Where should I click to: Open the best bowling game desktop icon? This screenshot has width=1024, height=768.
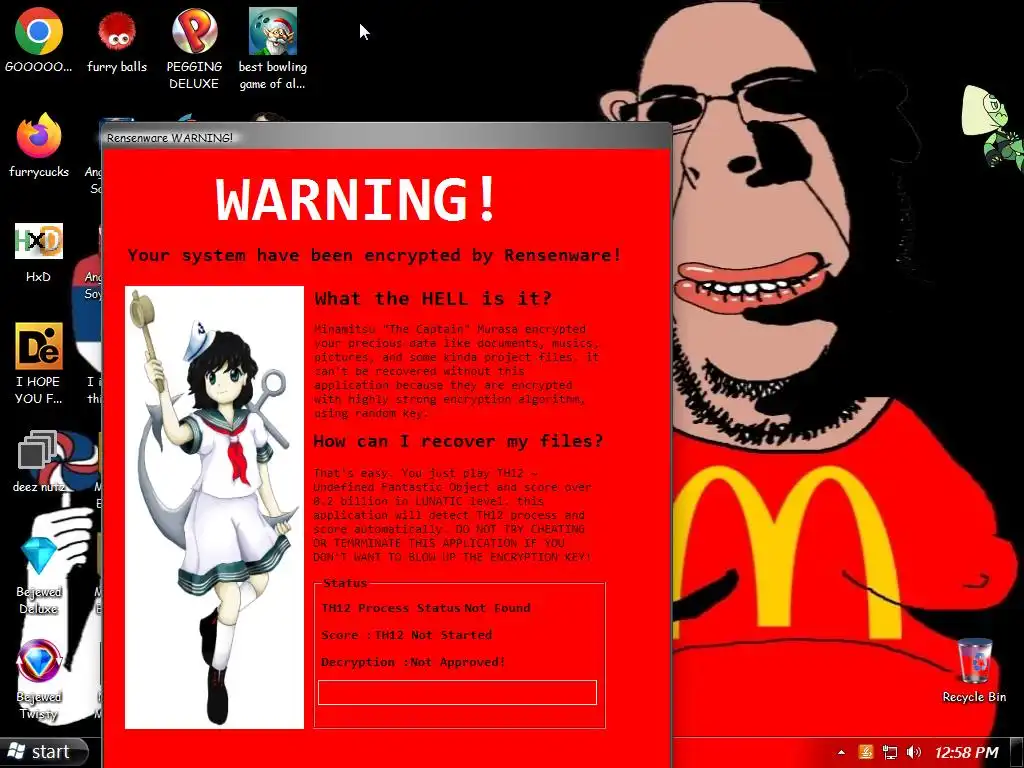click(x=272, y=47)
